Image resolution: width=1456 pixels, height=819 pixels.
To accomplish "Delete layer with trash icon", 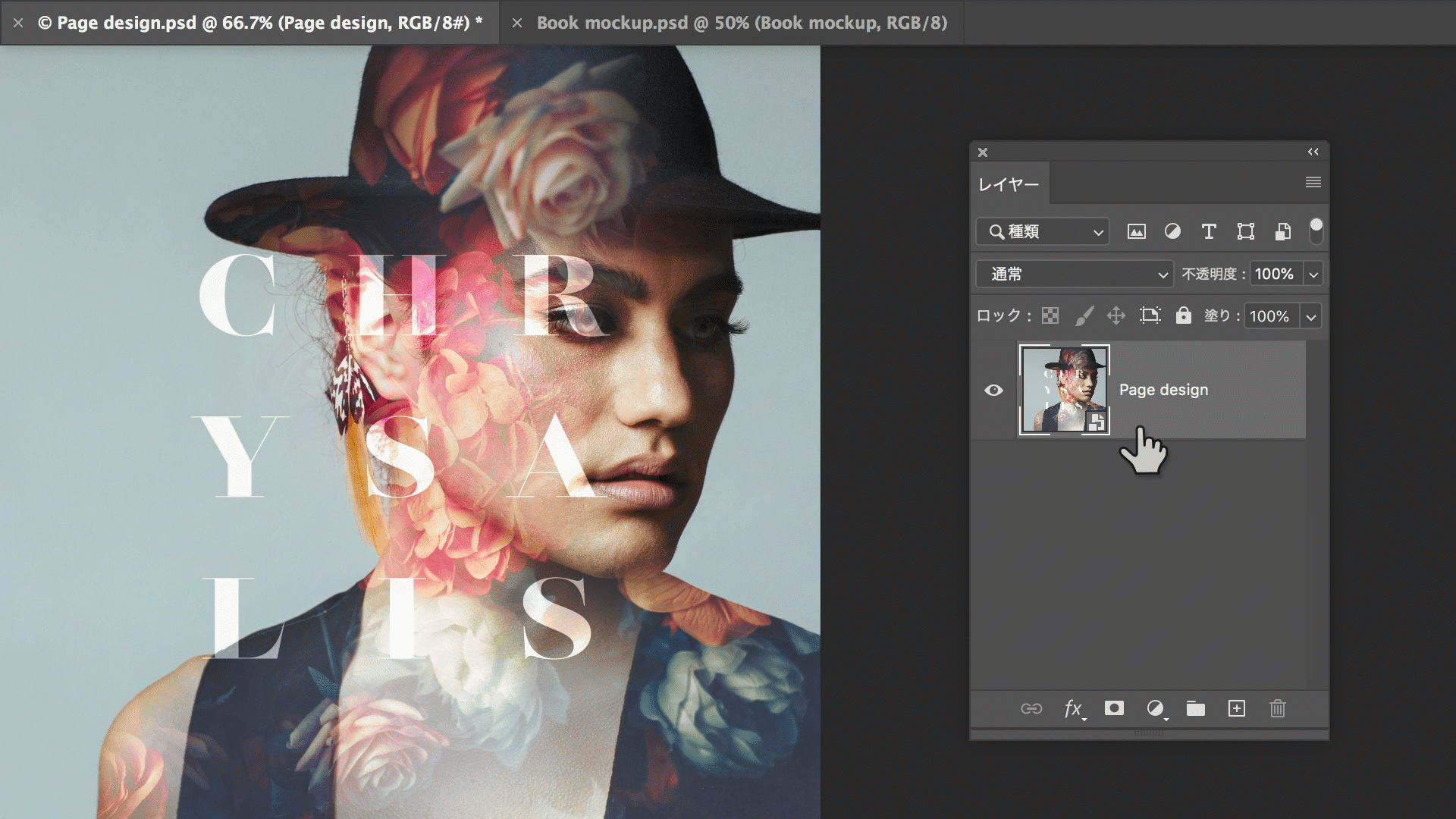I will pyautogui.click(x=1278, y=709).
